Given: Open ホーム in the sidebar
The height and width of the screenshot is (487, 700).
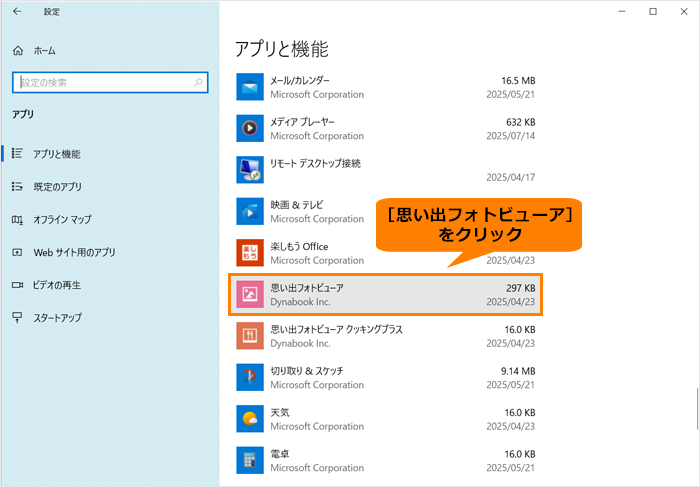Looking at the screenshot, I should tap(45, 51).
